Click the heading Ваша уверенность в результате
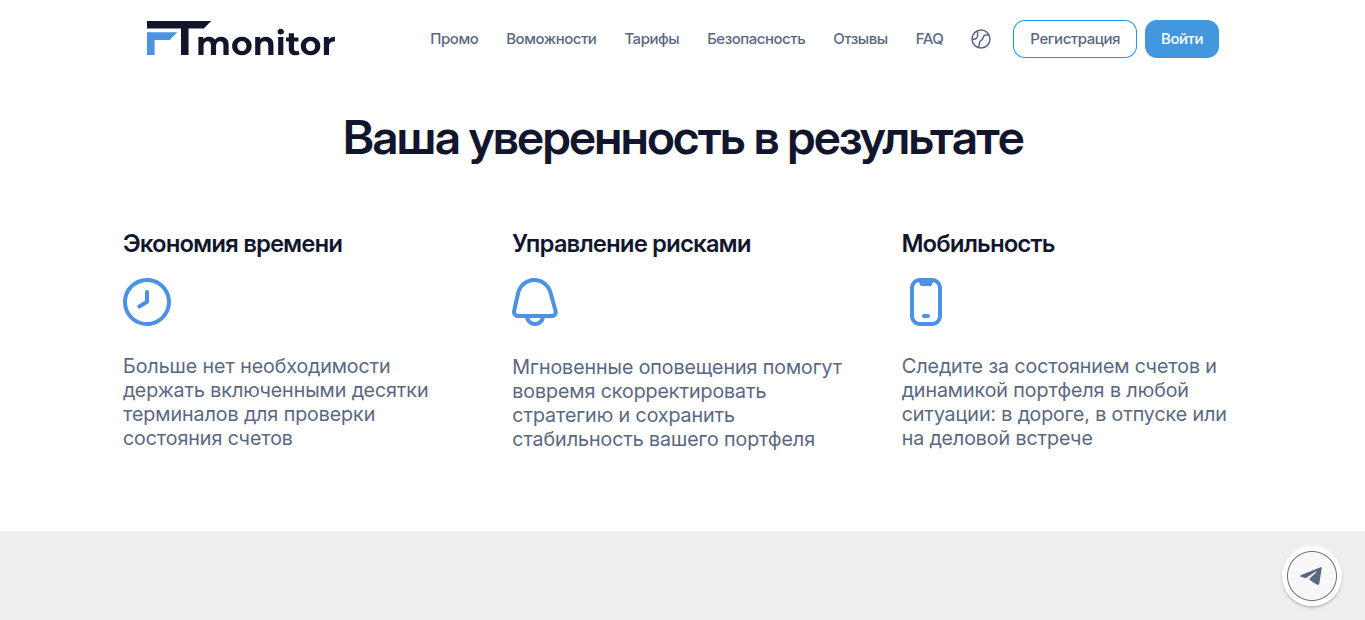This screenshot has height=620, width=1365. (x=683, y=138)
